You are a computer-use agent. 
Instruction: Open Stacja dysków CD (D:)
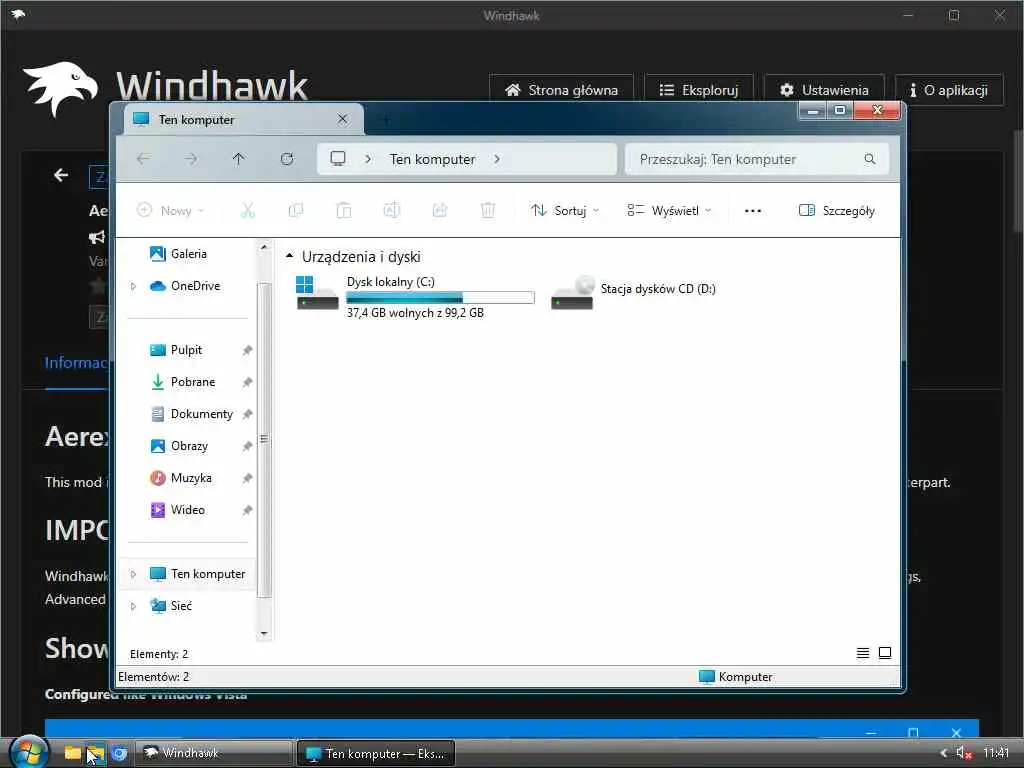633,292
